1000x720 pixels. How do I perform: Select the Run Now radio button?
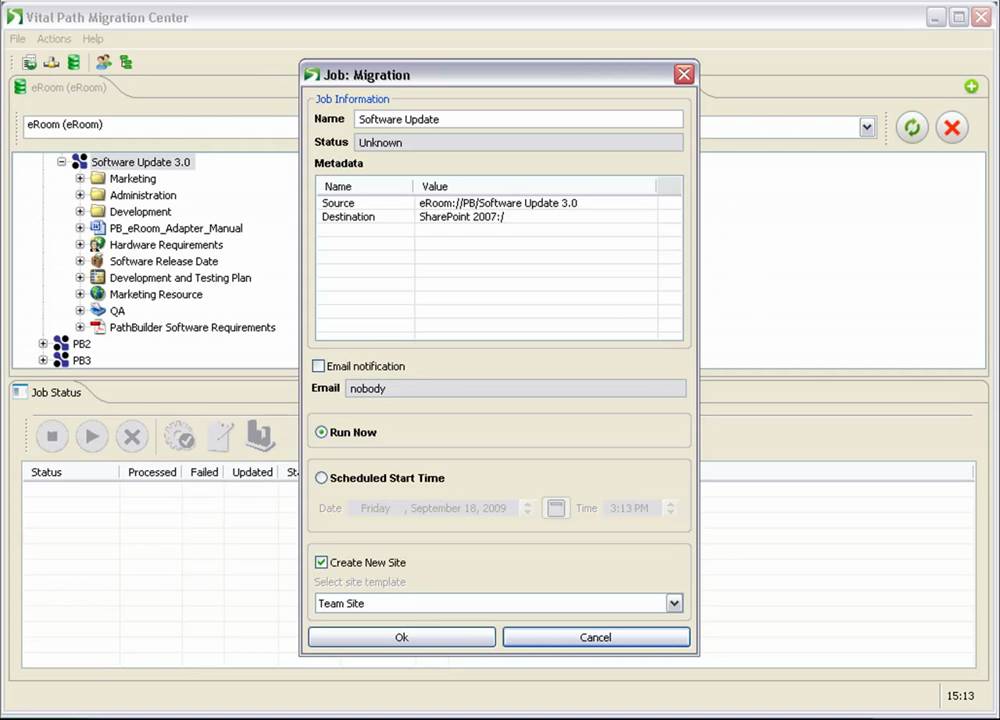click(321, 432)
